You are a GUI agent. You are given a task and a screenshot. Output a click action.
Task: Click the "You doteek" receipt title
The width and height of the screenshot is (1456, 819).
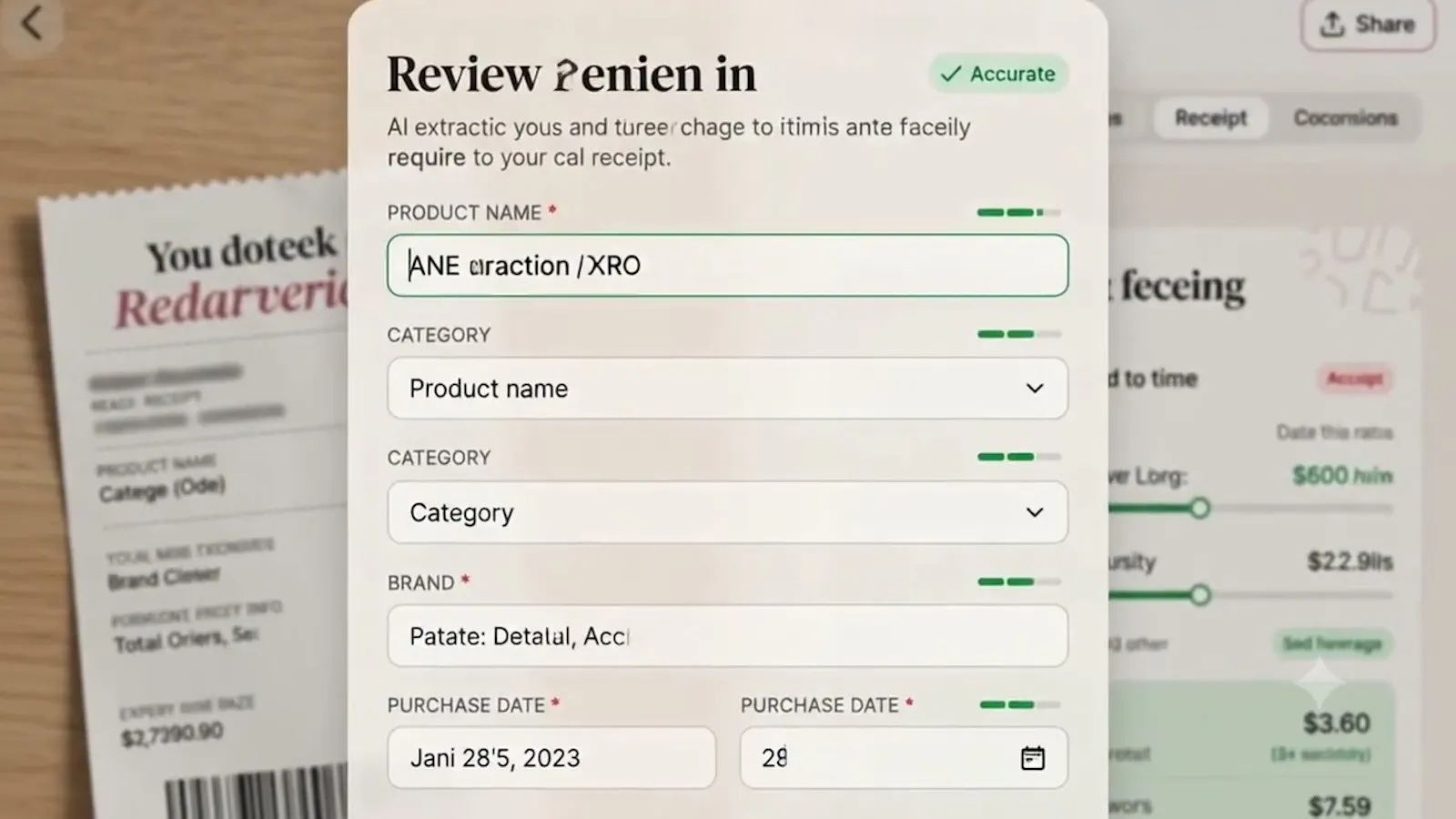tap(242, 250)
